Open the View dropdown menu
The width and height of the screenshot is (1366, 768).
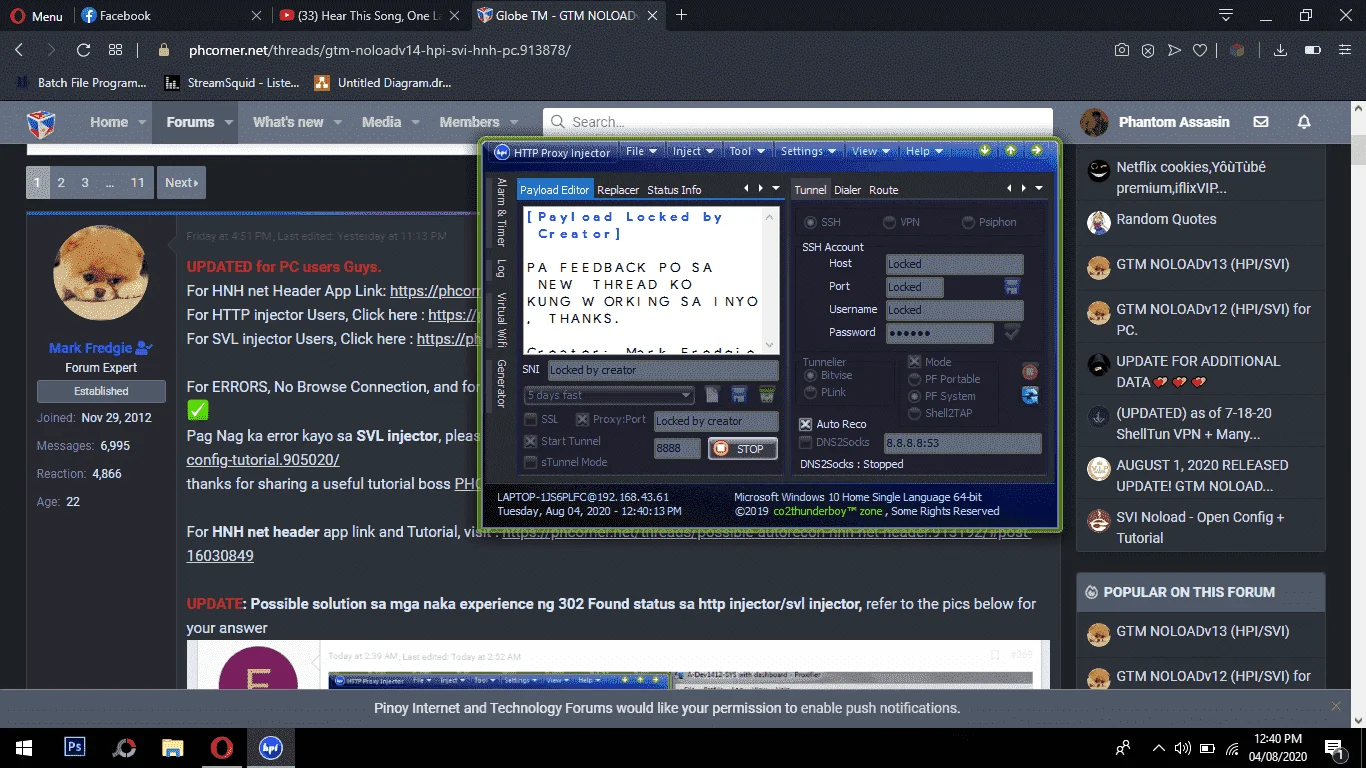pyautogui.click(x=870, y=151)
